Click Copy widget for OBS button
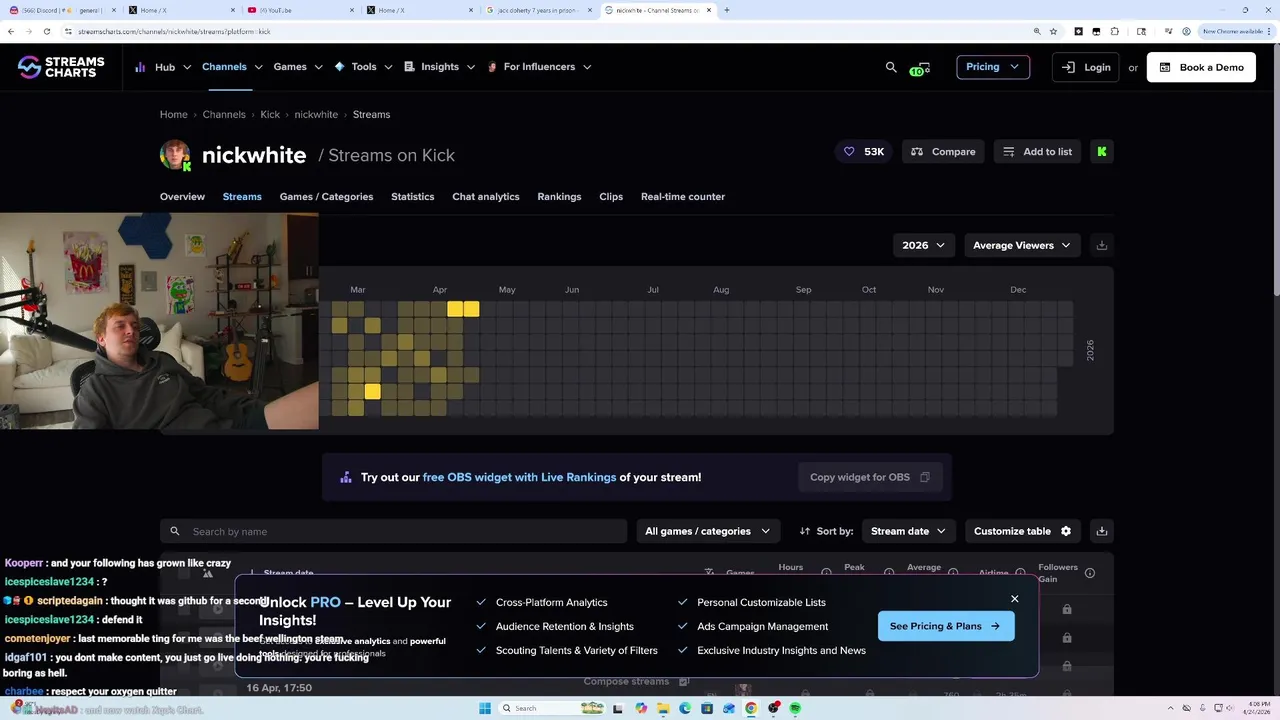 point(870,477)
